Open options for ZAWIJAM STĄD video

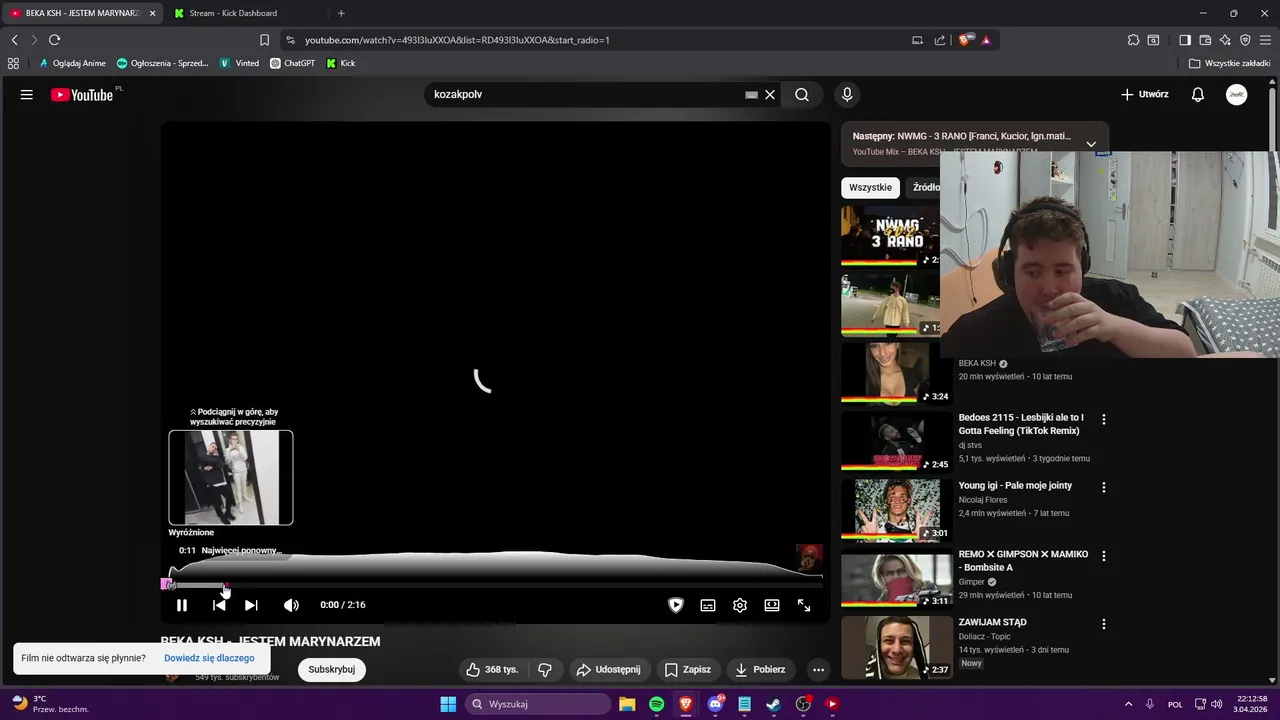coord(1104,624)
